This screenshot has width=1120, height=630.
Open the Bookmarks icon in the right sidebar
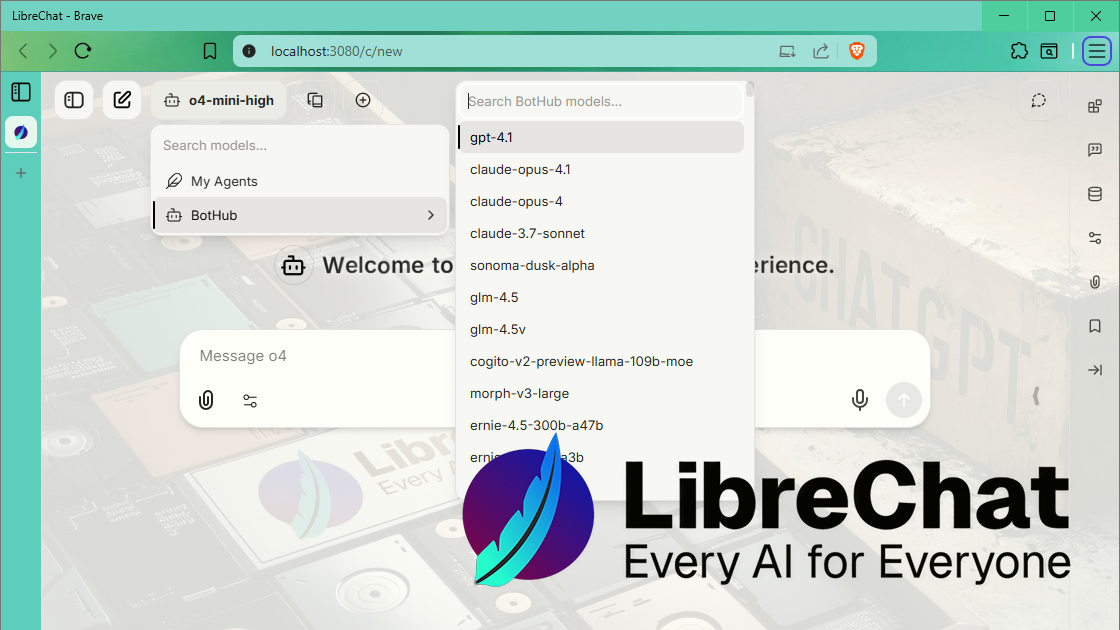tap(1094, 325)
